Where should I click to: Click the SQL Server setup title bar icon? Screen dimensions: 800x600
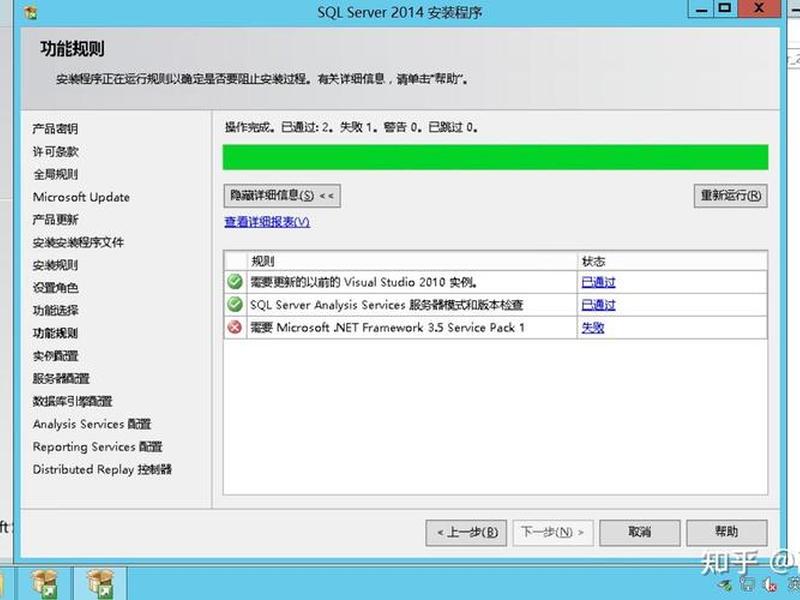pos(31,11)
